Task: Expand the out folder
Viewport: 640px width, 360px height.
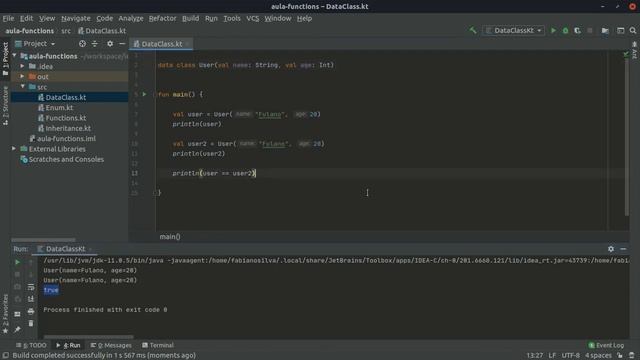Action: (x=22, y=76)
